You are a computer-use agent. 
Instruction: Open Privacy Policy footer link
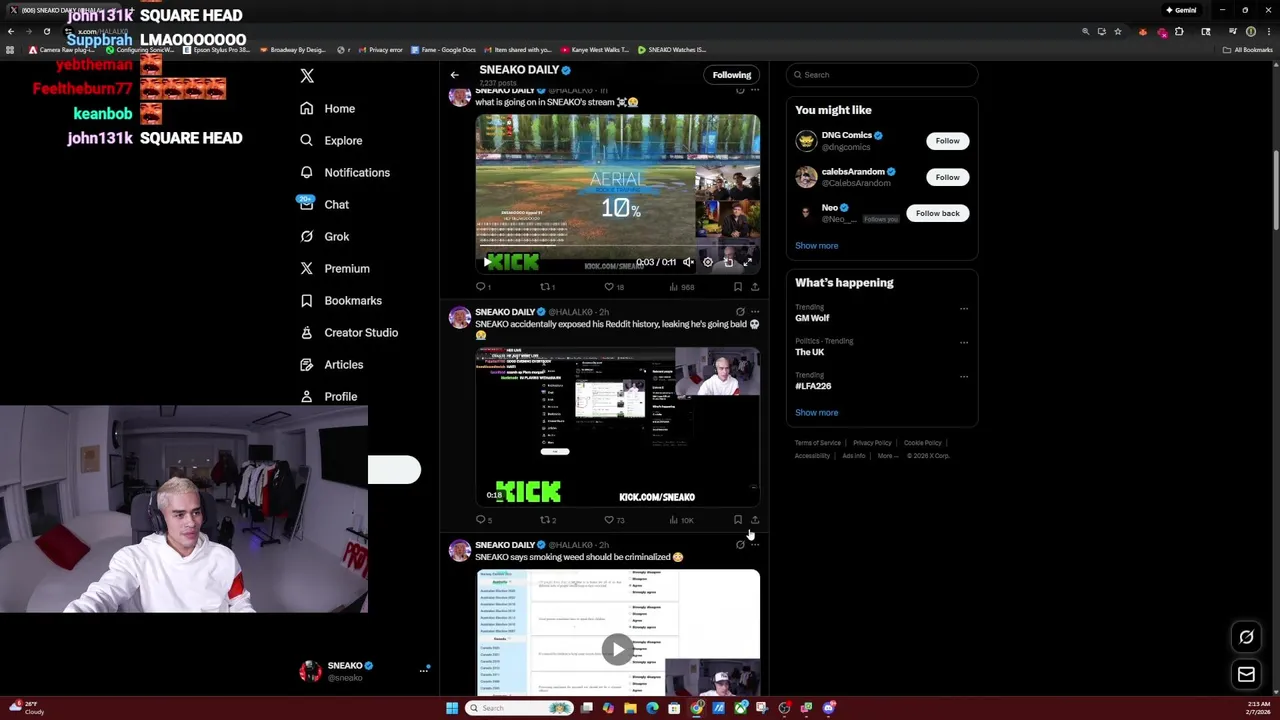click(872, 443)
